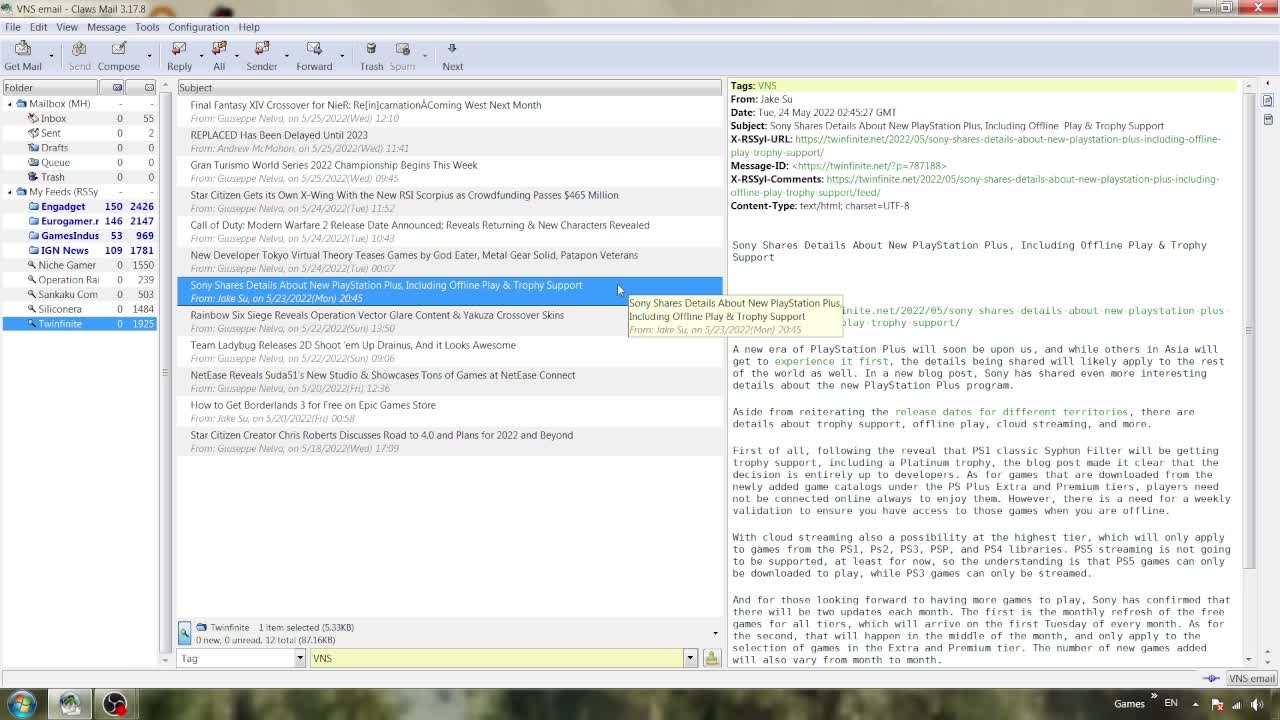Open the Edit menu

click(38, 27)
